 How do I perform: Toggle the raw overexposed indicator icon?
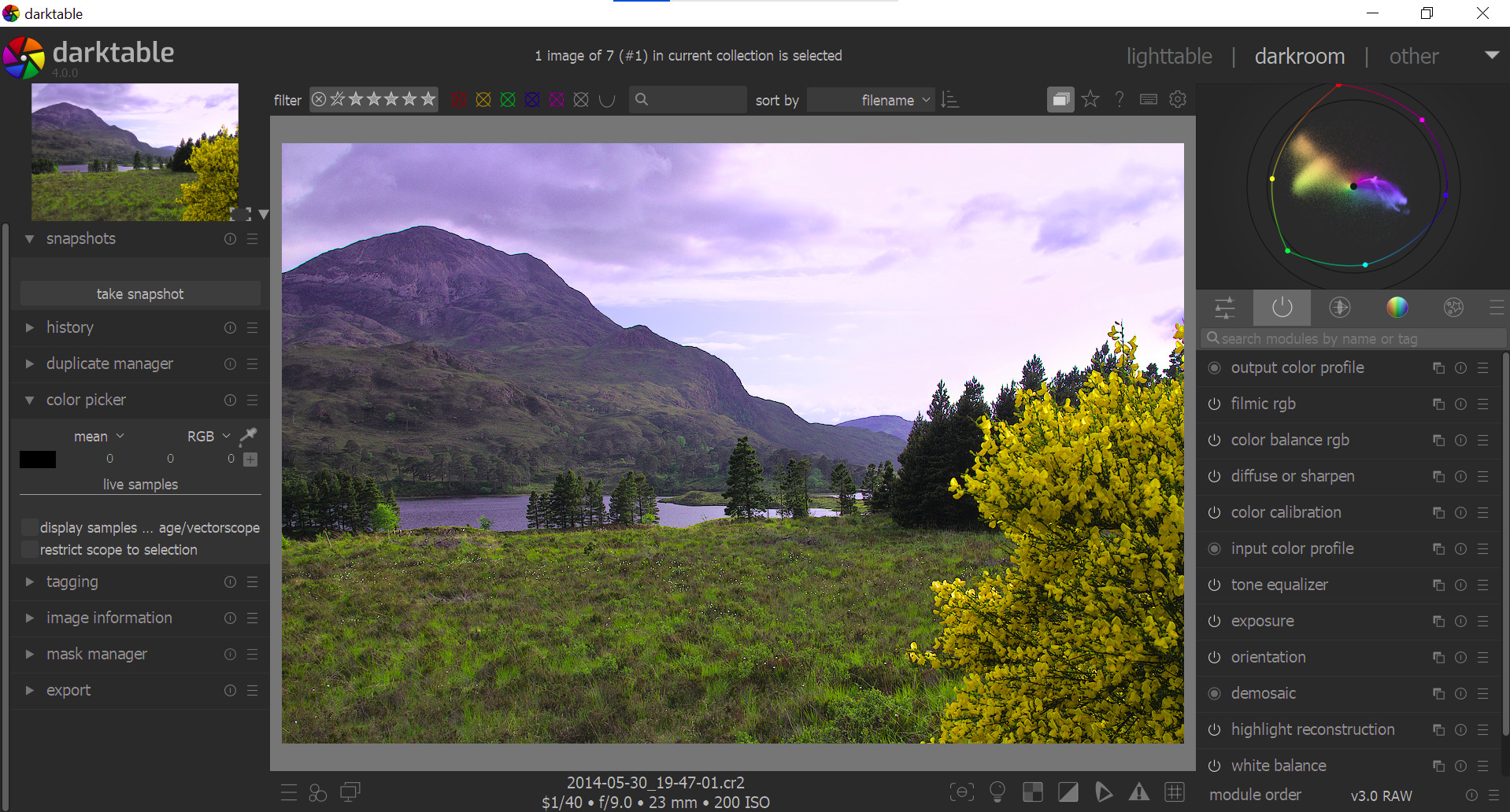tap(1032, 792)
